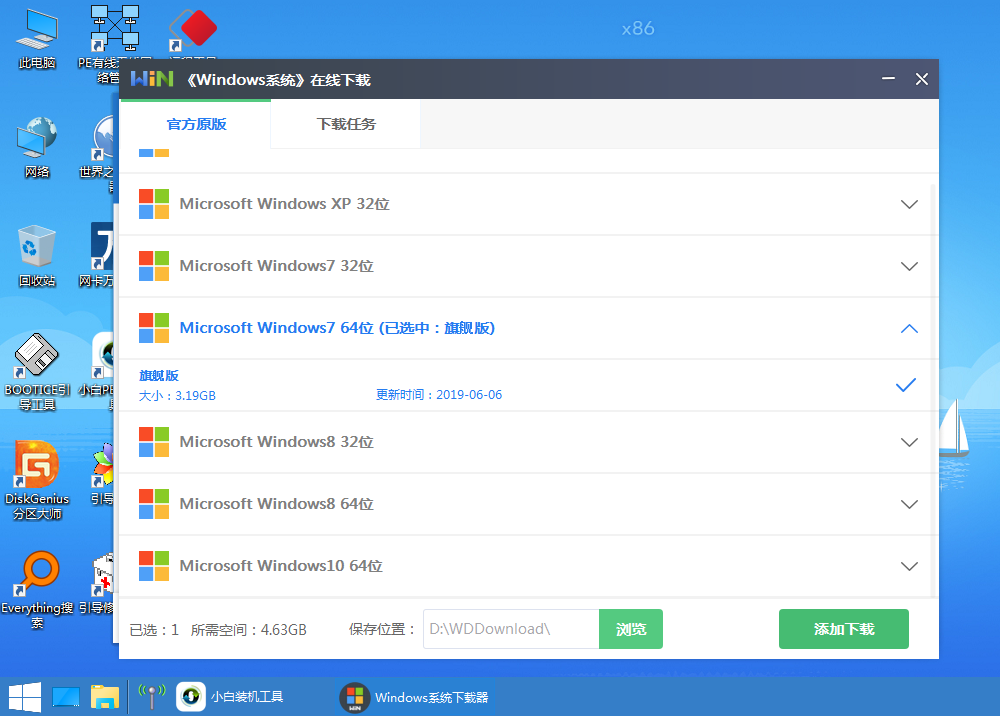Click the WiN logo in title bar

[x=152, y=79]
